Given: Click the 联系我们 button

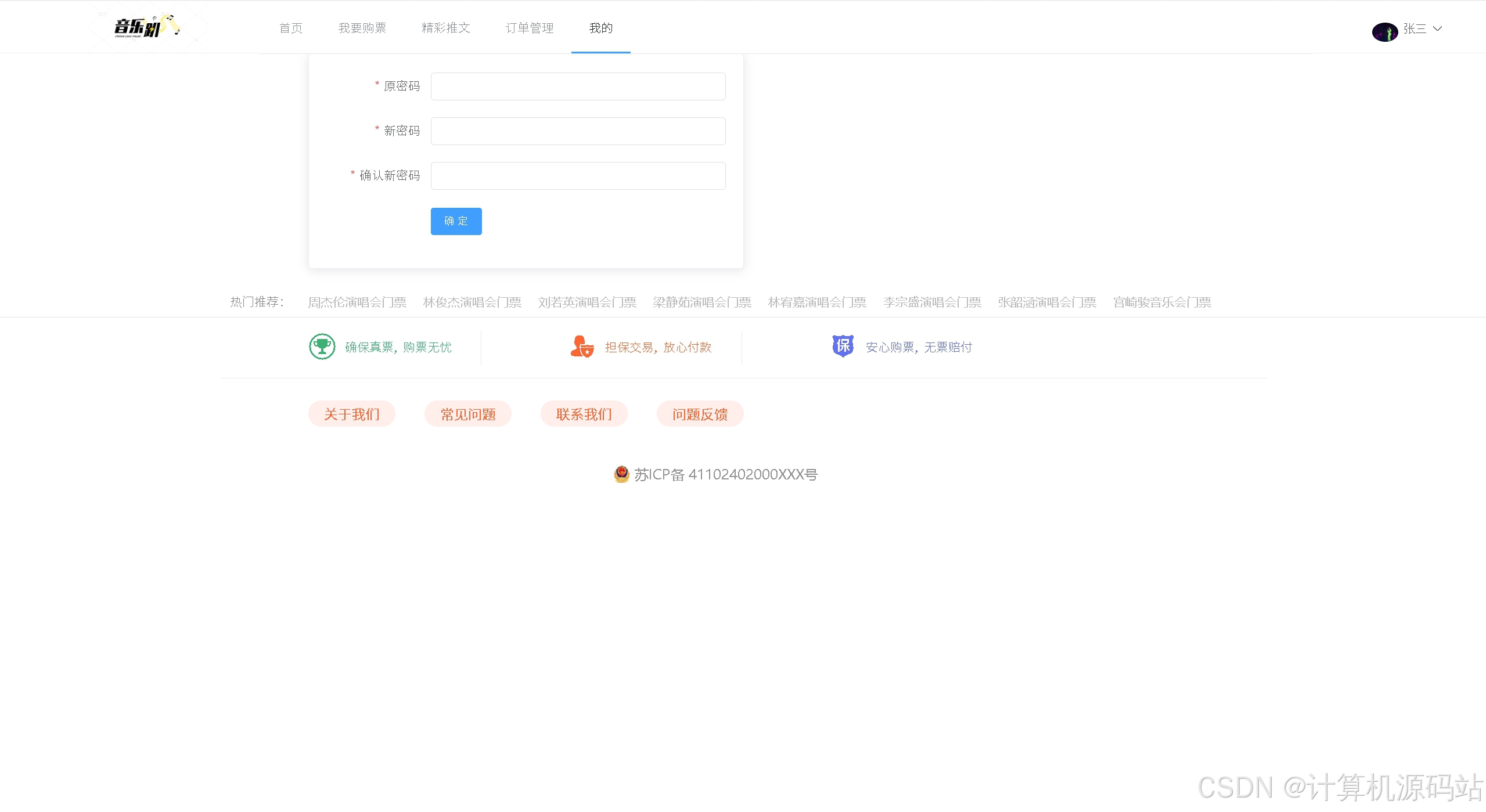Looking at the screenshot, I should coord(584,414).
